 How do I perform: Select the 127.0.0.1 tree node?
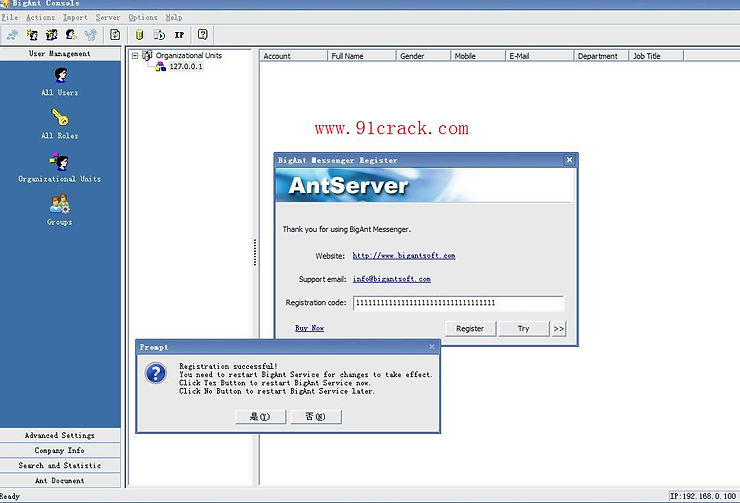tap(186, 67)
